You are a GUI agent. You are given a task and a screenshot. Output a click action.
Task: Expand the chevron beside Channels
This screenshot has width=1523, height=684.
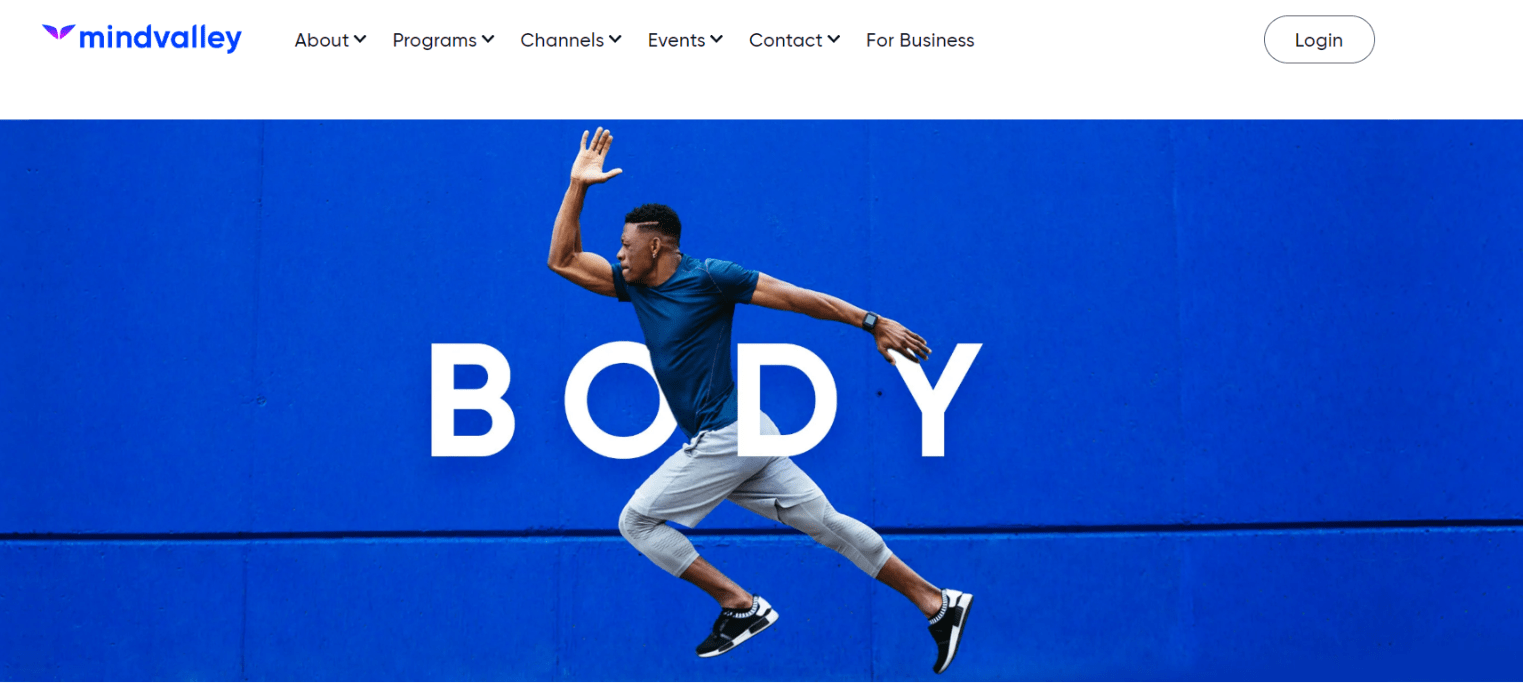tap(615, 39)
